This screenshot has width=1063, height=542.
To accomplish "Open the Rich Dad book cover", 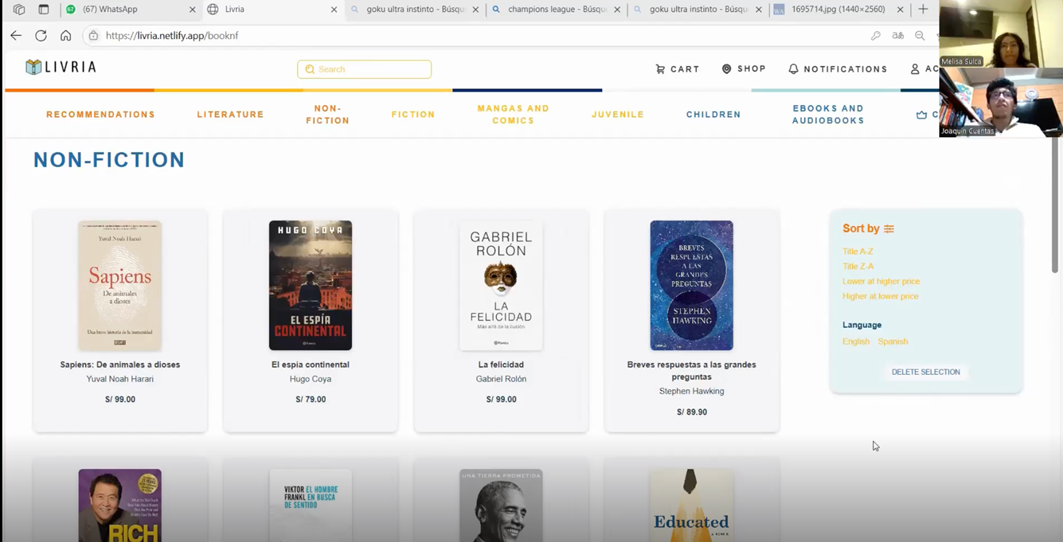I will pos(120,505).
